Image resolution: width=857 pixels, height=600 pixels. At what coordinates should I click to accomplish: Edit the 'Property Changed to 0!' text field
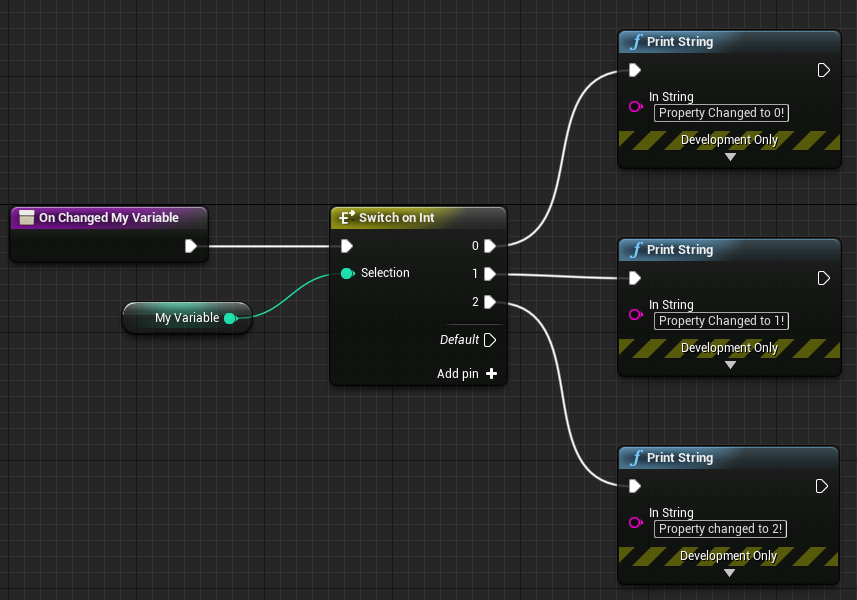[721, 113]
